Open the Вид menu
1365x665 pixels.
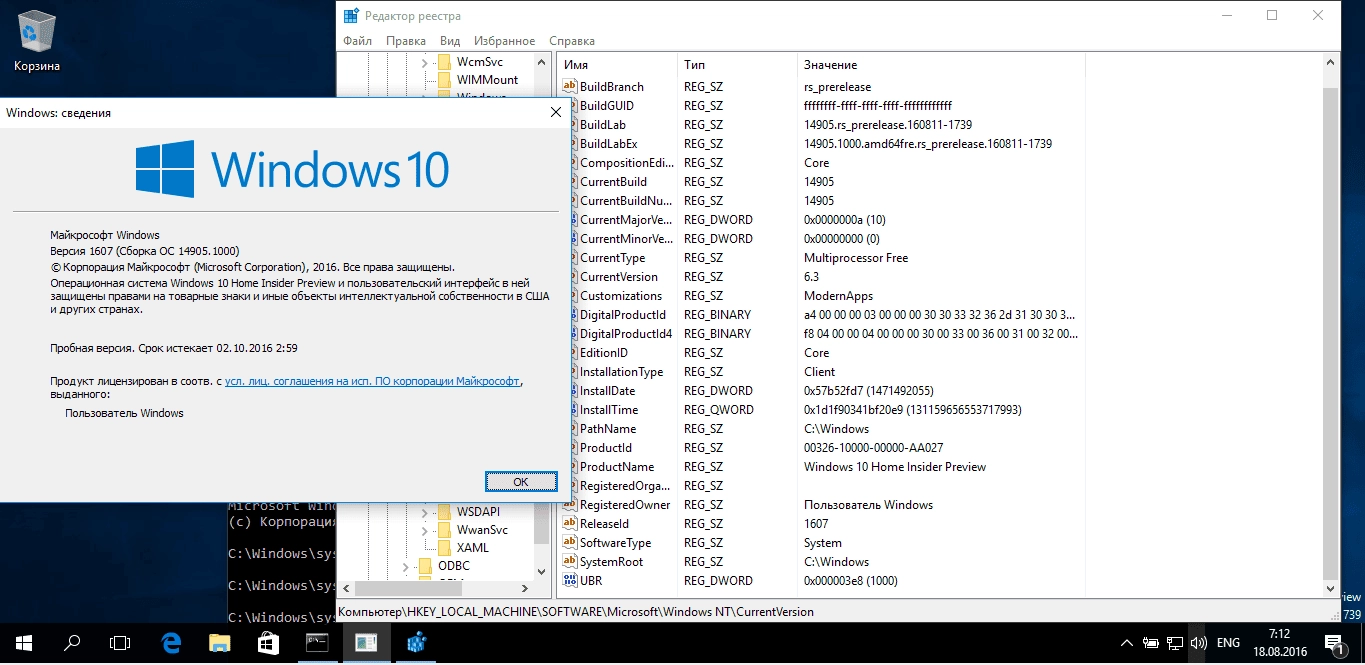click(450, 41)
